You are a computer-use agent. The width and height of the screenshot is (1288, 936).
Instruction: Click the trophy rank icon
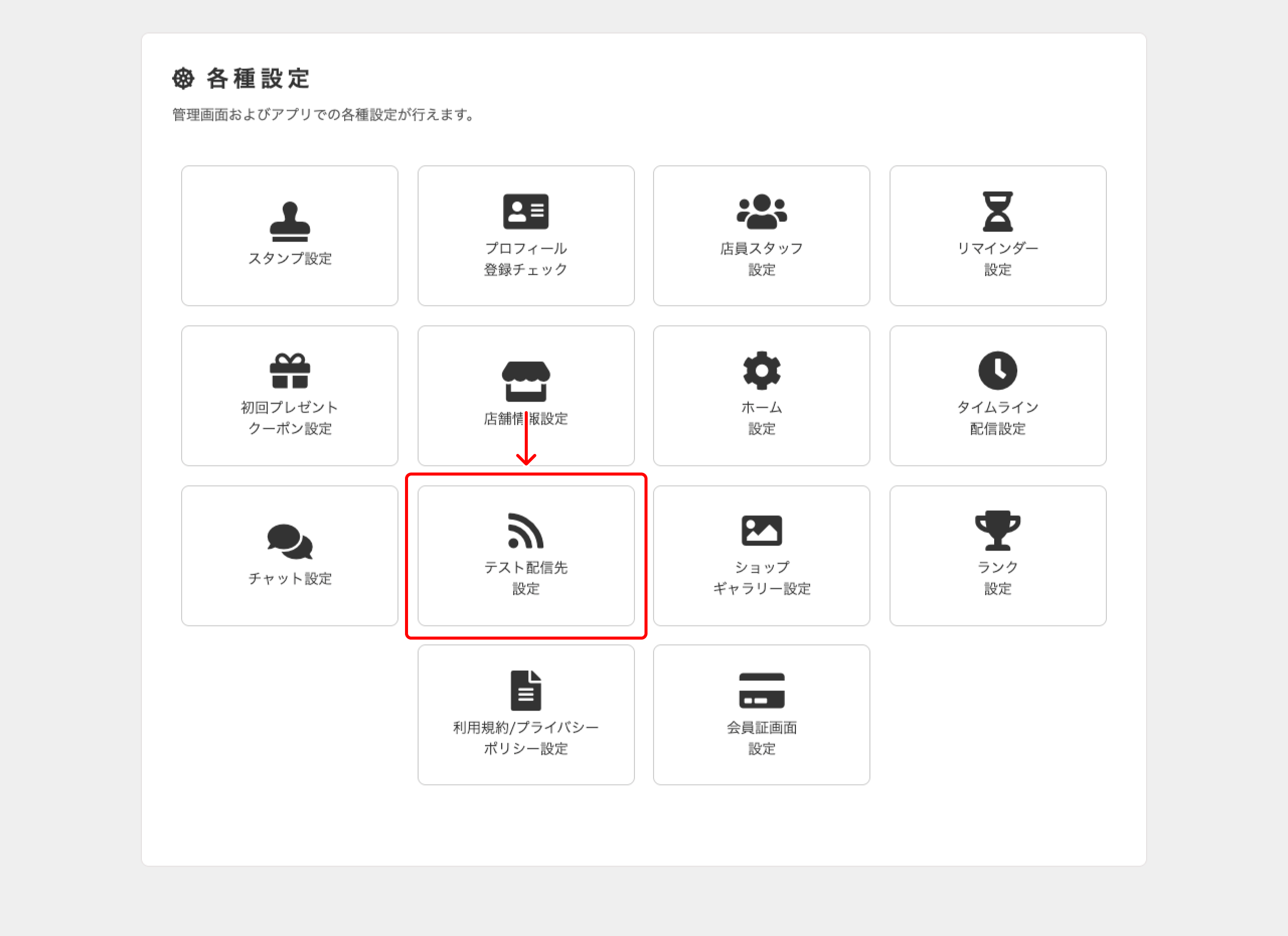(x=998, y=530)
